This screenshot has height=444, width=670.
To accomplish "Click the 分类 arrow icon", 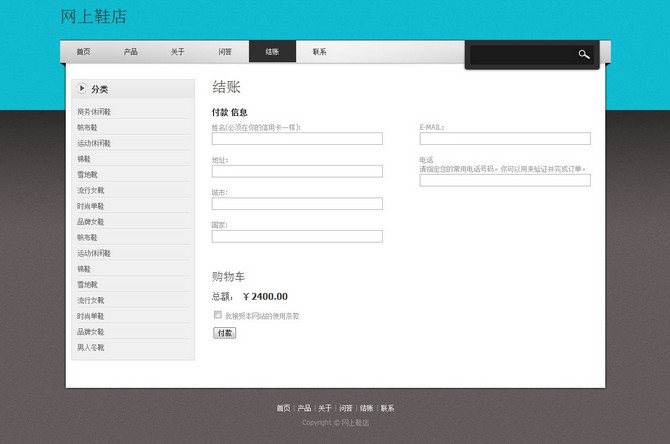I will pos(82,89).
